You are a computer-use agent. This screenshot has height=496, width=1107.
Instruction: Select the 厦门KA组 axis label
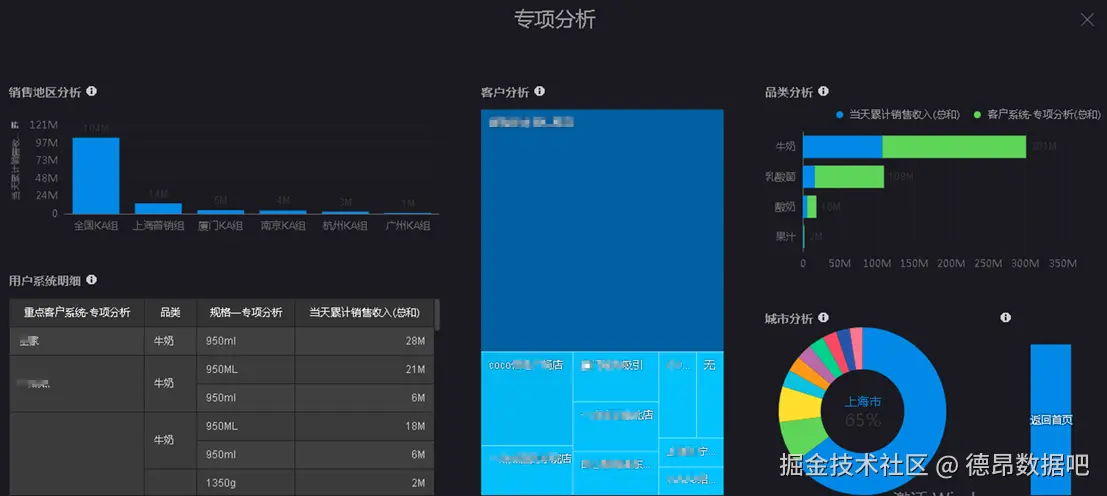click(220, 226)
